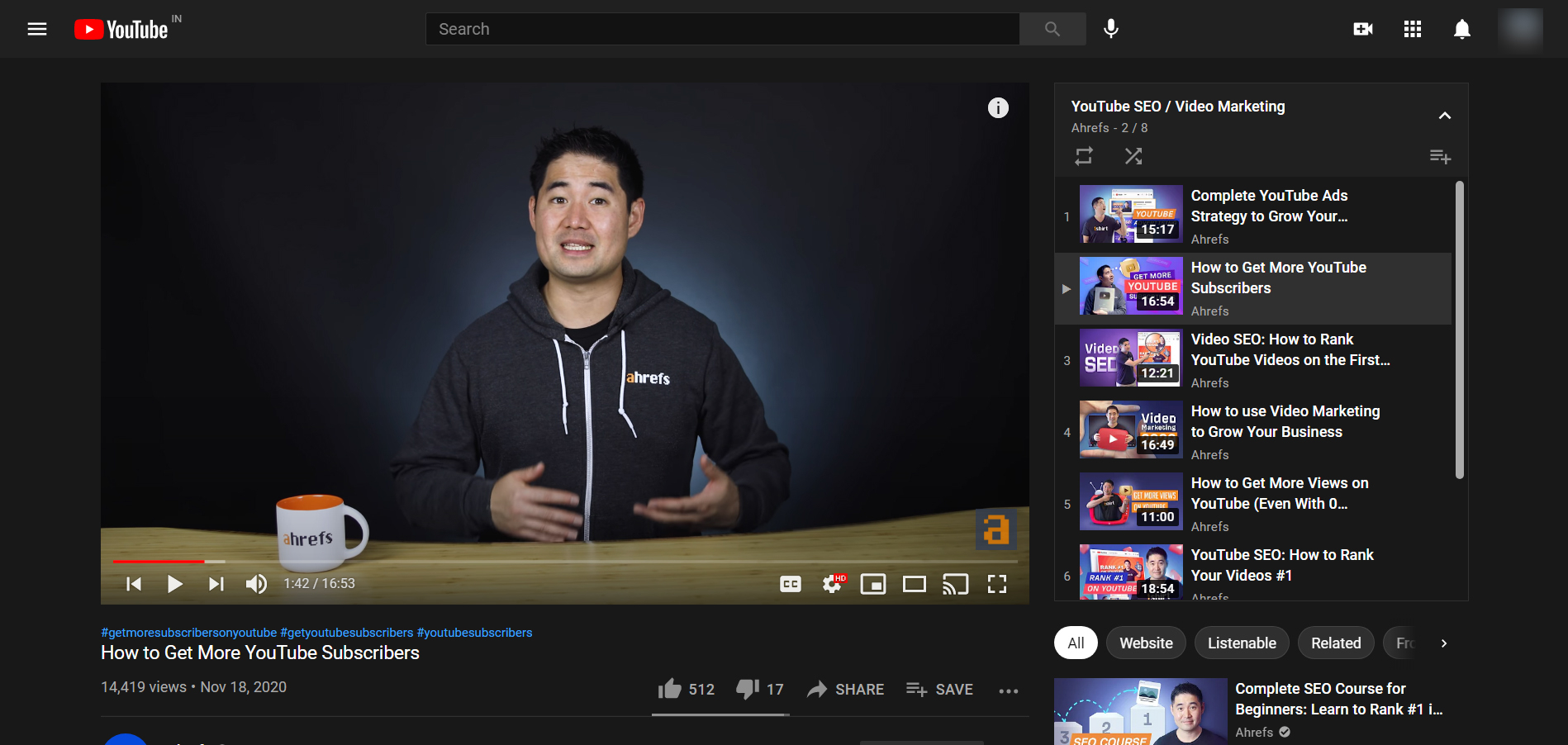This screenshot has height=745, width=1568.
Task: Open the more actions three-dot menu
Action: point(1009,690)
